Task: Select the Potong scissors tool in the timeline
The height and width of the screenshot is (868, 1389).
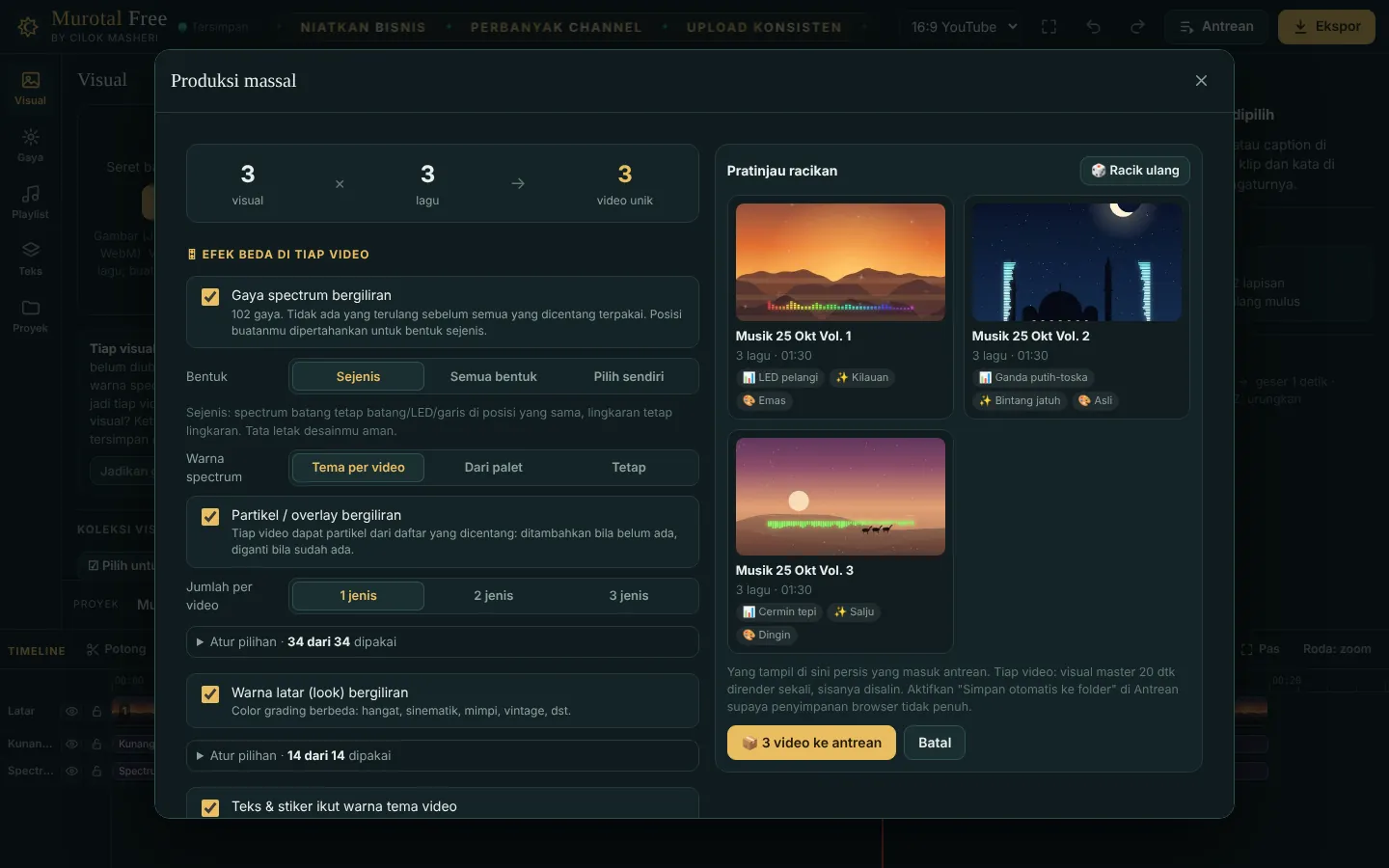Action: [116, 650]
